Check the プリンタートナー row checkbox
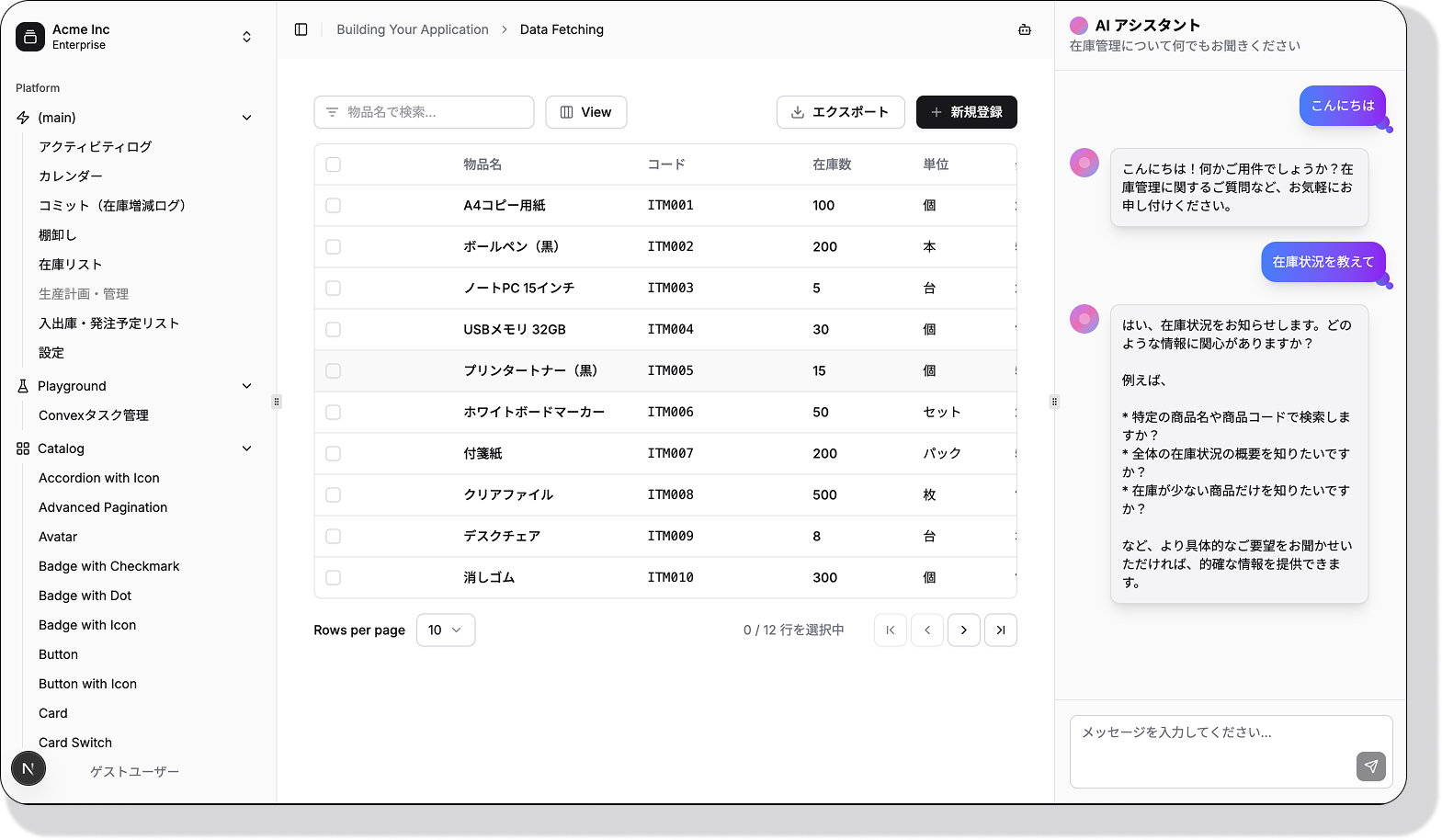Screen dimensions: 1442x840 pos(333,371)
